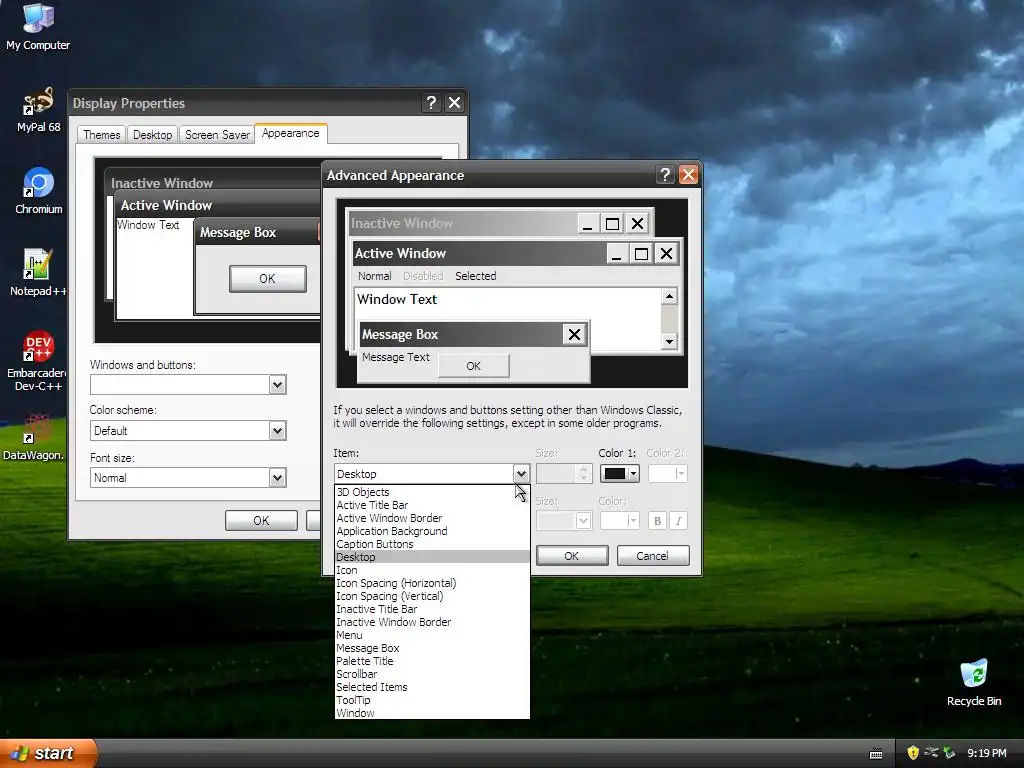Image resolution: width=1024 pixels, height=768 pixels.
Task: Expand the Windows and buttons dropdown
Action: (277, 385)
